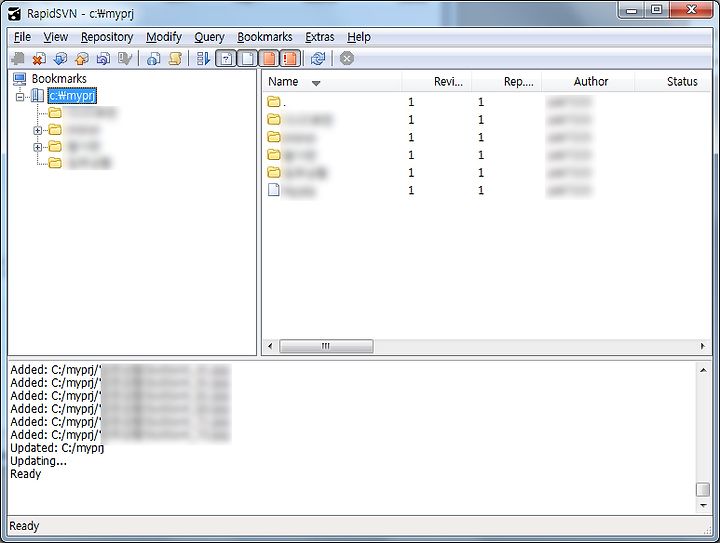The height and width of the screenshot is (543, 720).
Task: Toggle show unmodified files button
Action: 247,58
